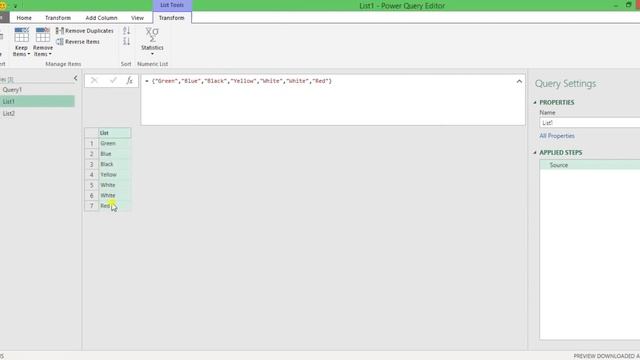The width and height of the screenshot is (640, 360).
Task: Sort the list descending
Action: coord(127,41)
